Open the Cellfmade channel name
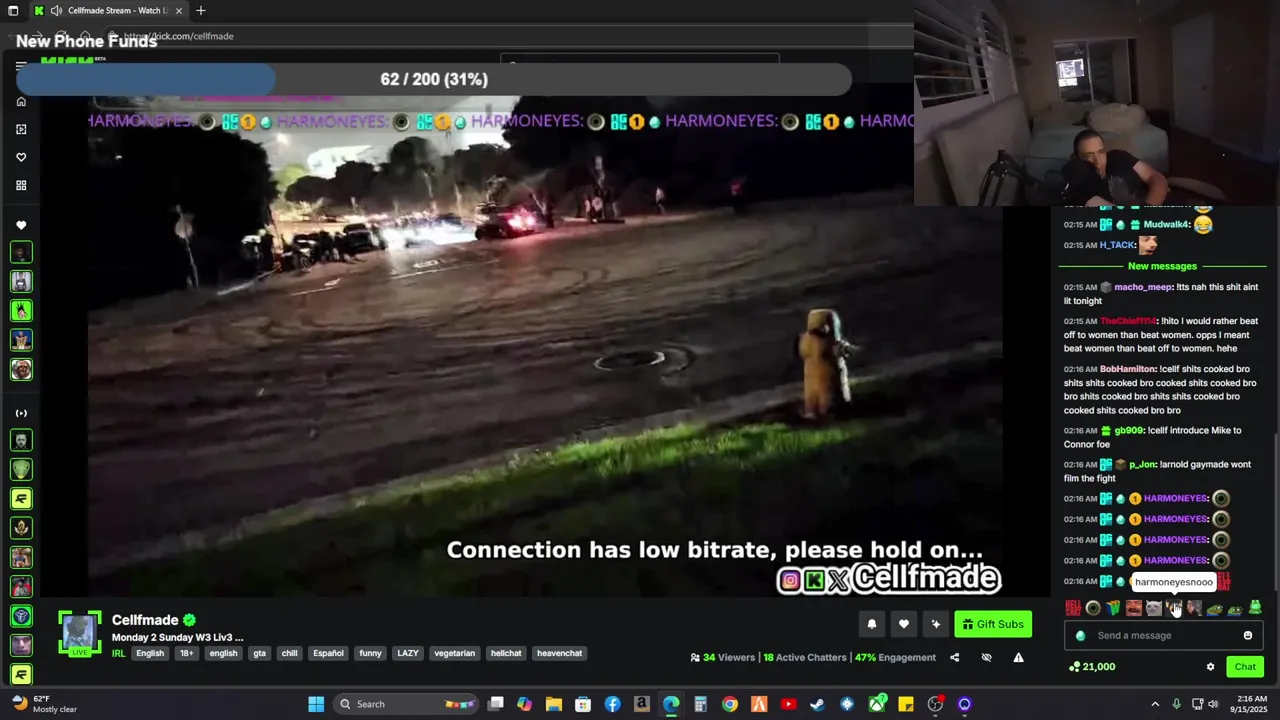 tap(145, 620)
